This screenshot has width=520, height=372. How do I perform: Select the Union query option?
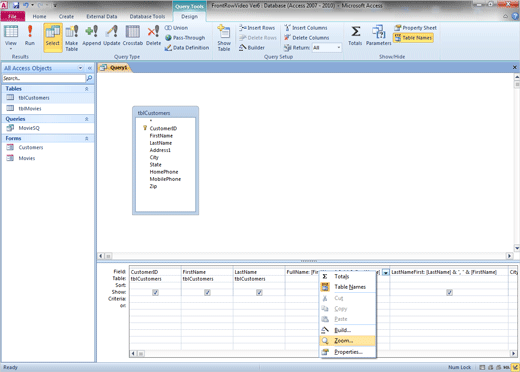[176, 28]
